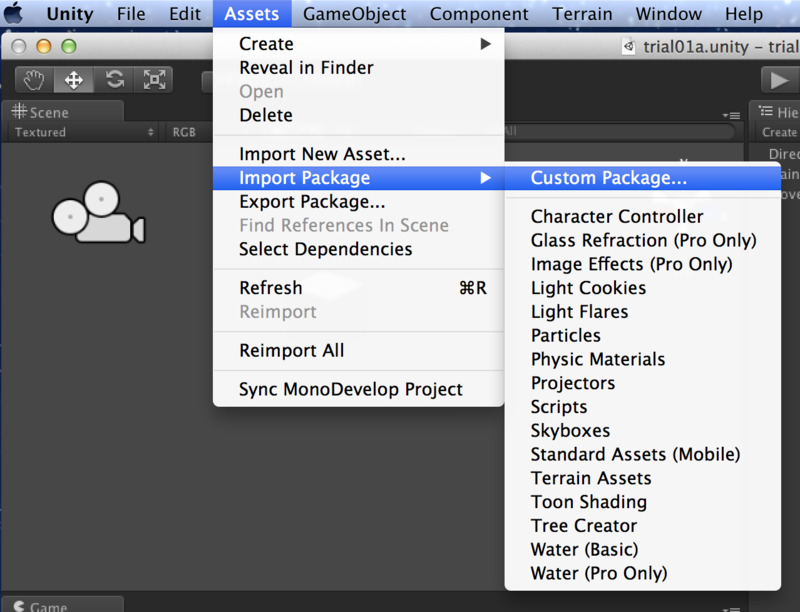Screen dimensions: 800x612
Task: Choose Custom Package... from the submenu
Action: click(x=609, y=178)
